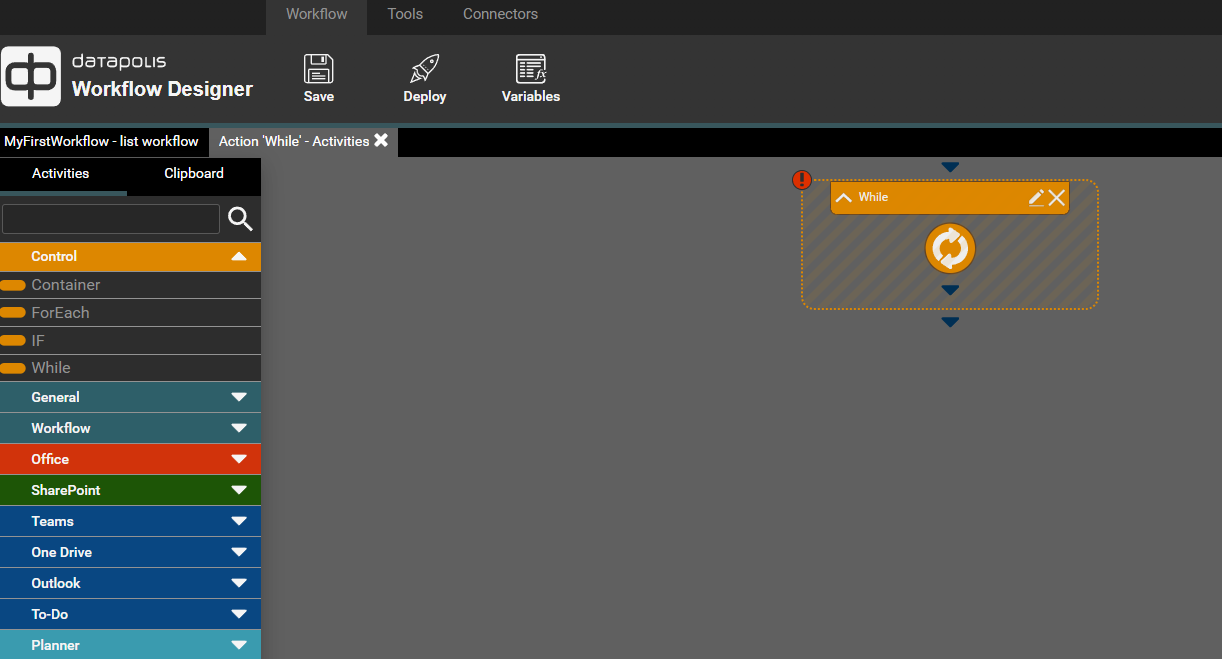Screen dimensions: 1222x659
Task: Click the While loop circular arrows icon
Action: pos(949,248)
